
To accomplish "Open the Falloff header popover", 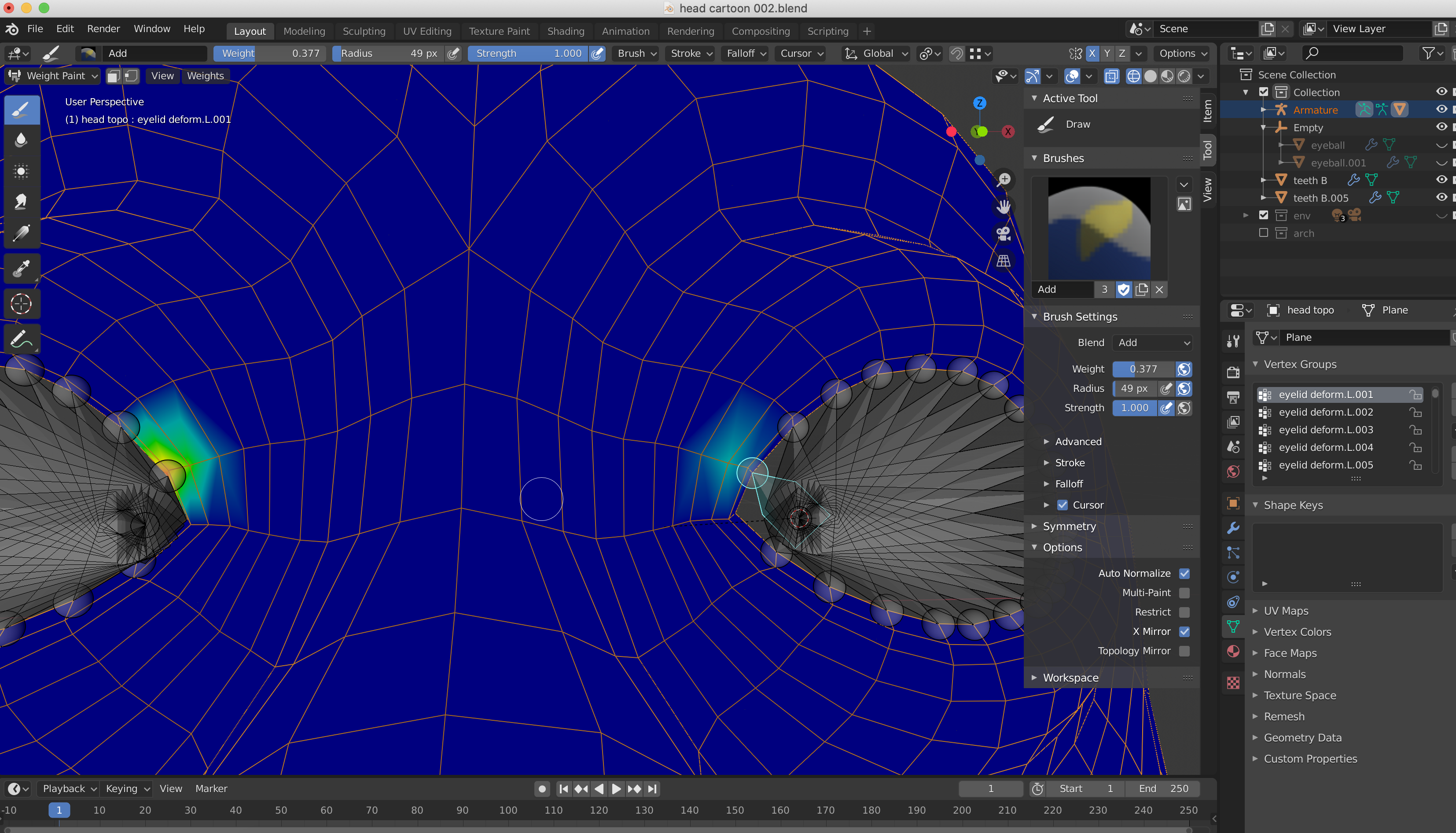I will pyautogui.click(x=746, y=53).
